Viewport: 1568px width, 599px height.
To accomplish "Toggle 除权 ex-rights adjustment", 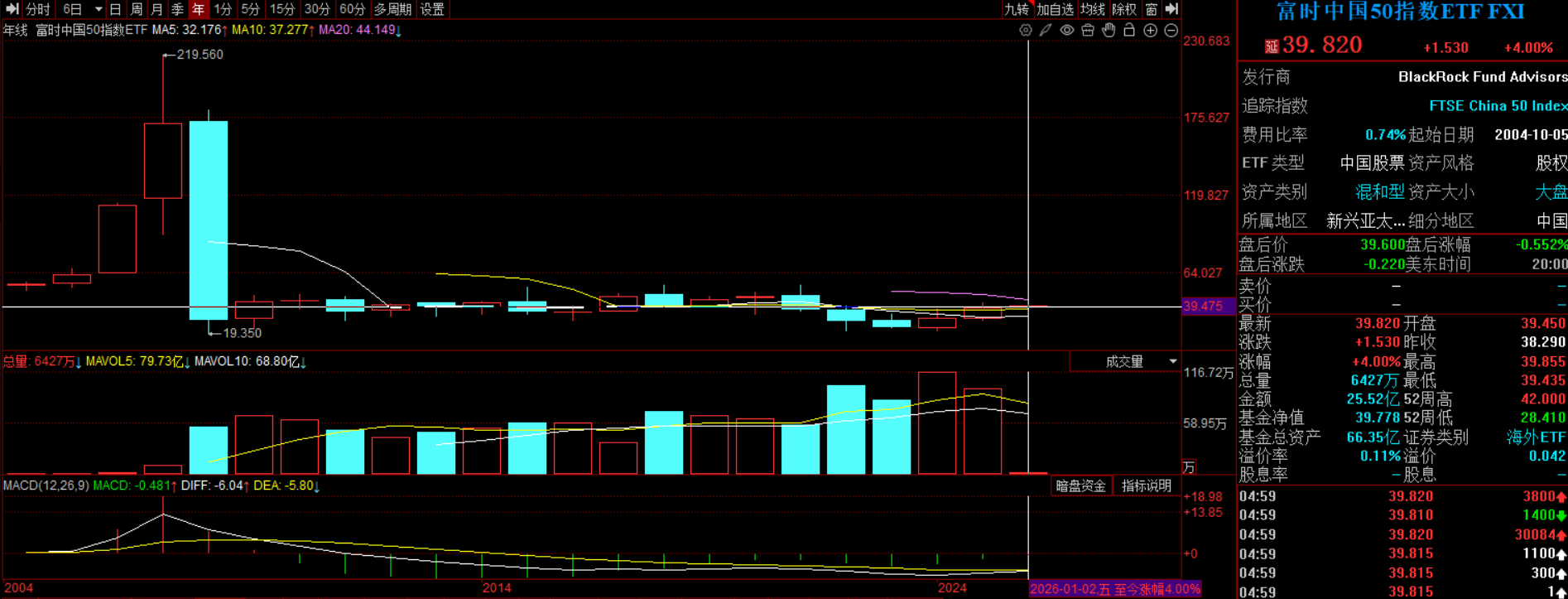I will [1124, 9].
